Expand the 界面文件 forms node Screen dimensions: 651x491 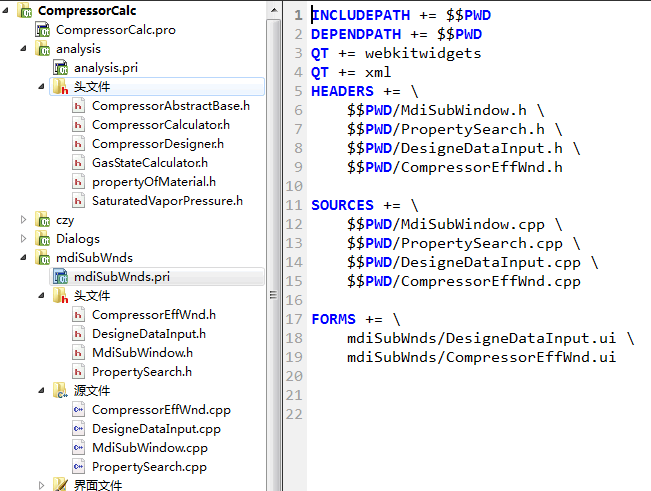click(x=42, y=485)
